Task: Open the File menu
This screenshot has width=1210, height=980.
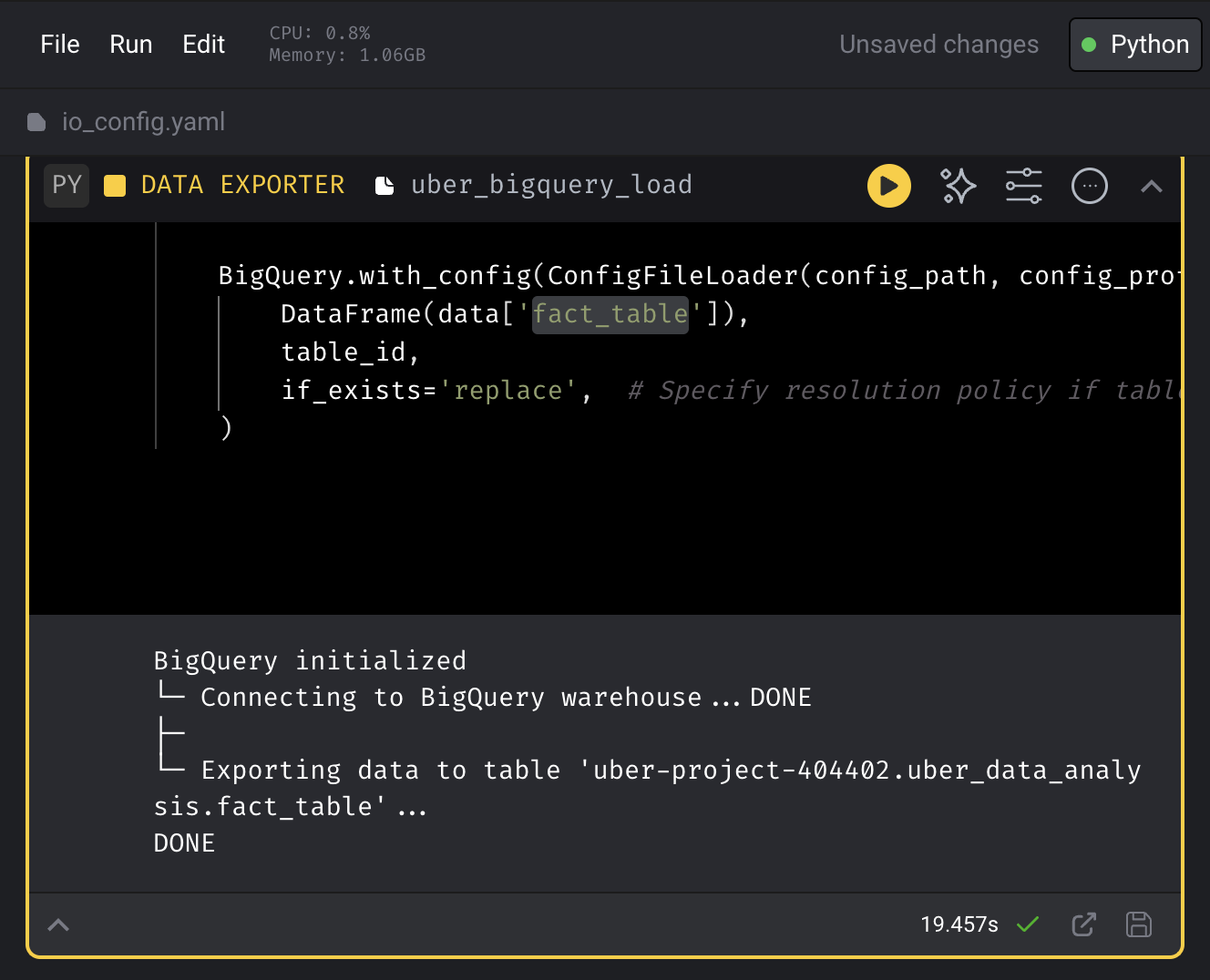Action: point(60,45)
